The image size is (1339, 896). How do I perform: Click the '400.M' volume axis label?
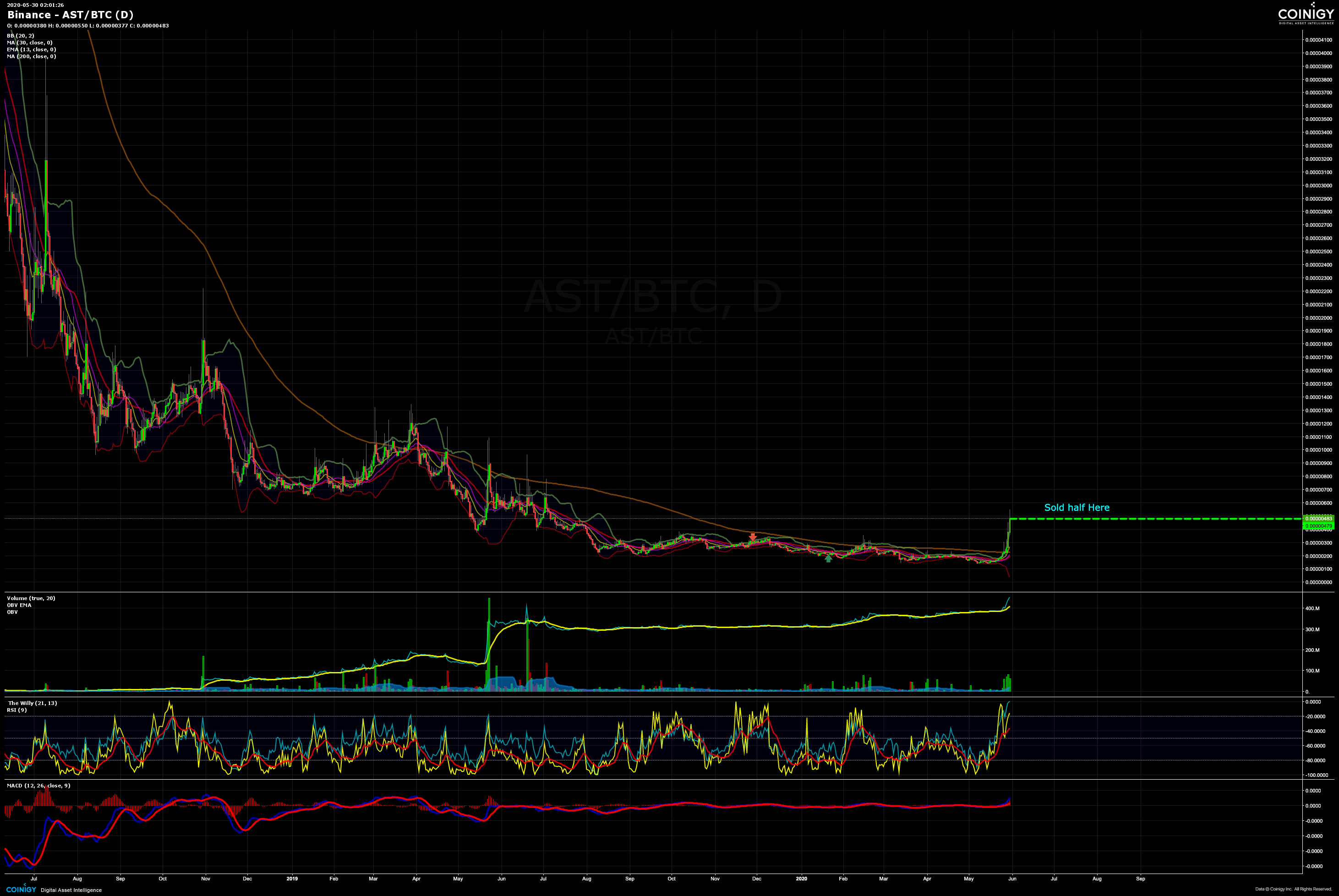tap(1312, 609)
